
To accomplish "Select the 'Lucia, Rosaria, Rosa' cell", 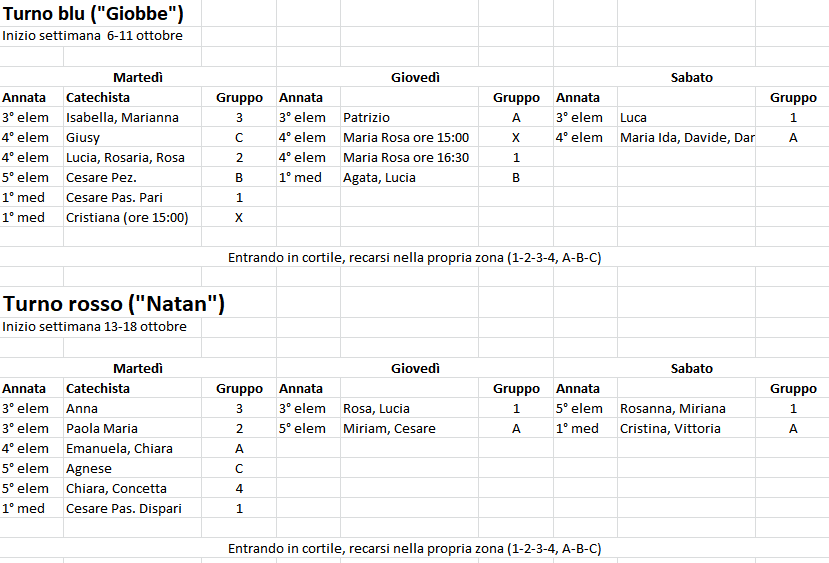I will [x=132, y=158].
